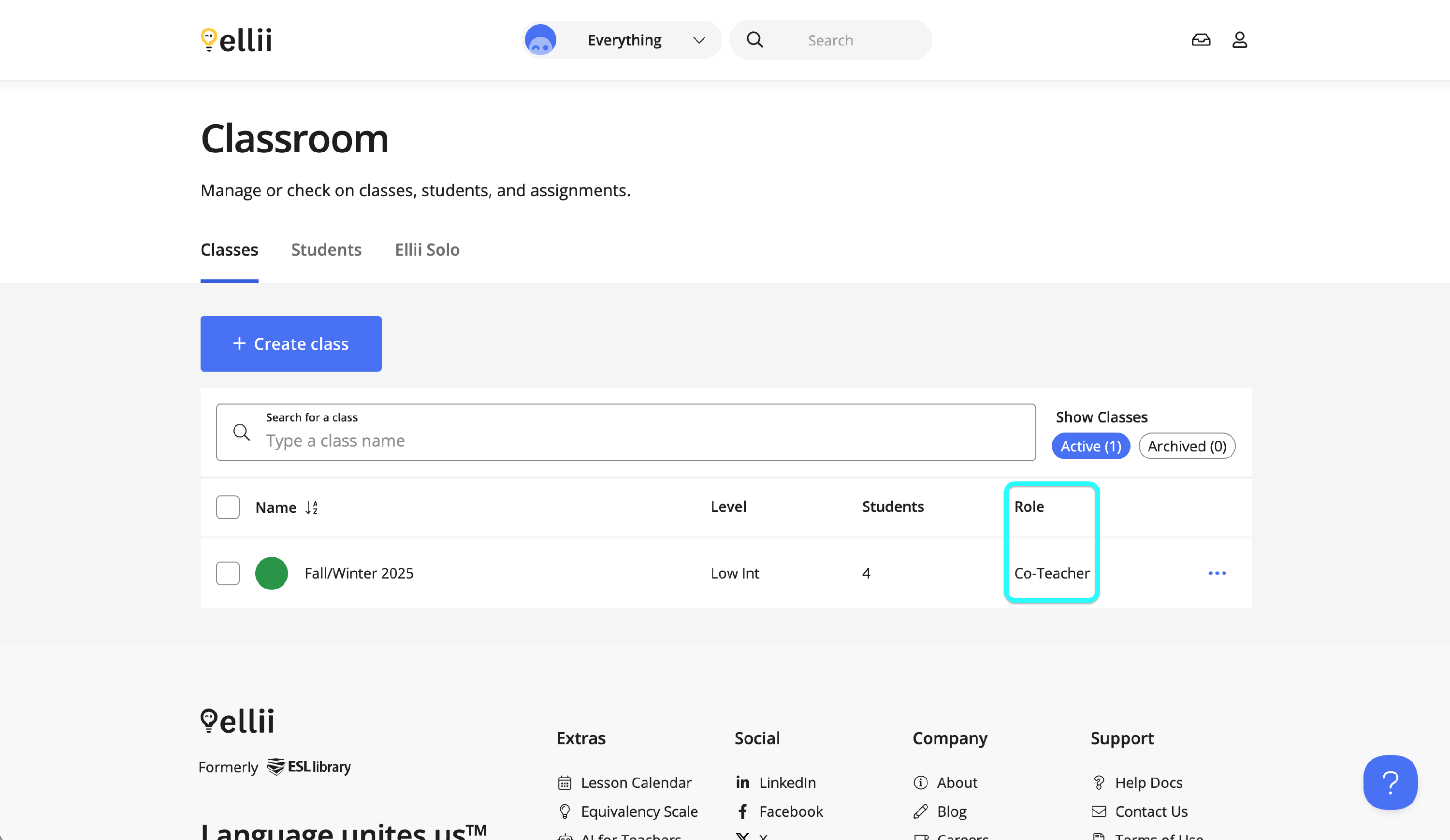Open the blue help question bubble
Screen dimensions: 1450x840
tap(1390, 782)
